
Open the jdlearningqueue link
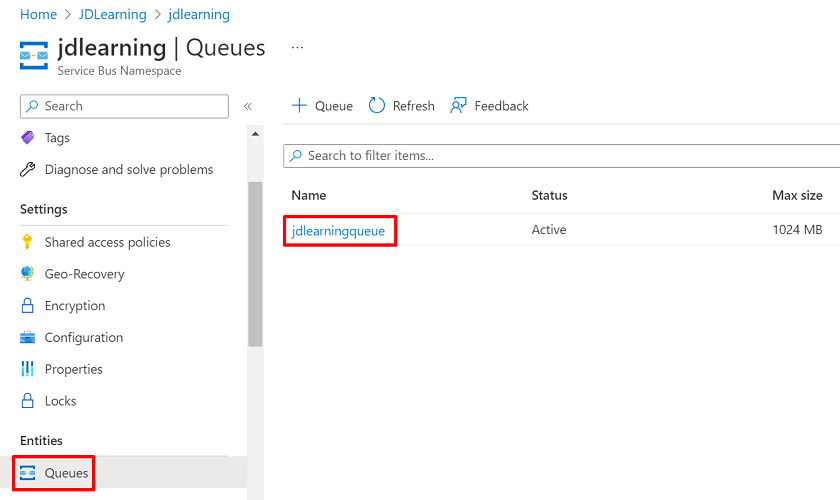tap(338, 231)
